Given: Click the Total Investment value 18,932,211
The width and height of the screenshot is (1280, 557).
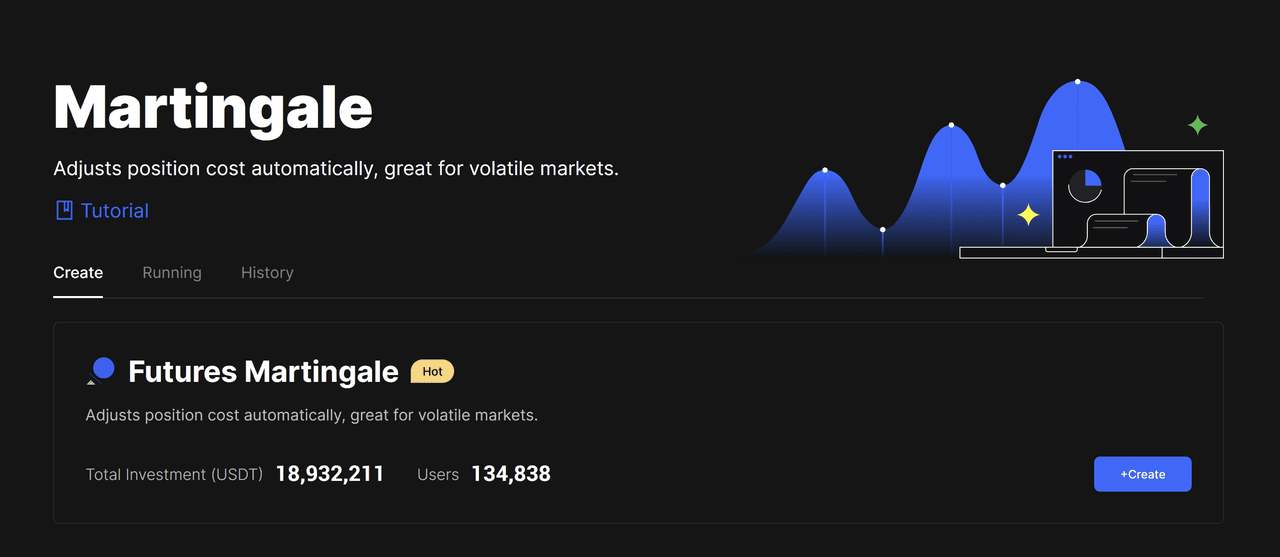Looking at the screenshot, I should pos(330,474).
